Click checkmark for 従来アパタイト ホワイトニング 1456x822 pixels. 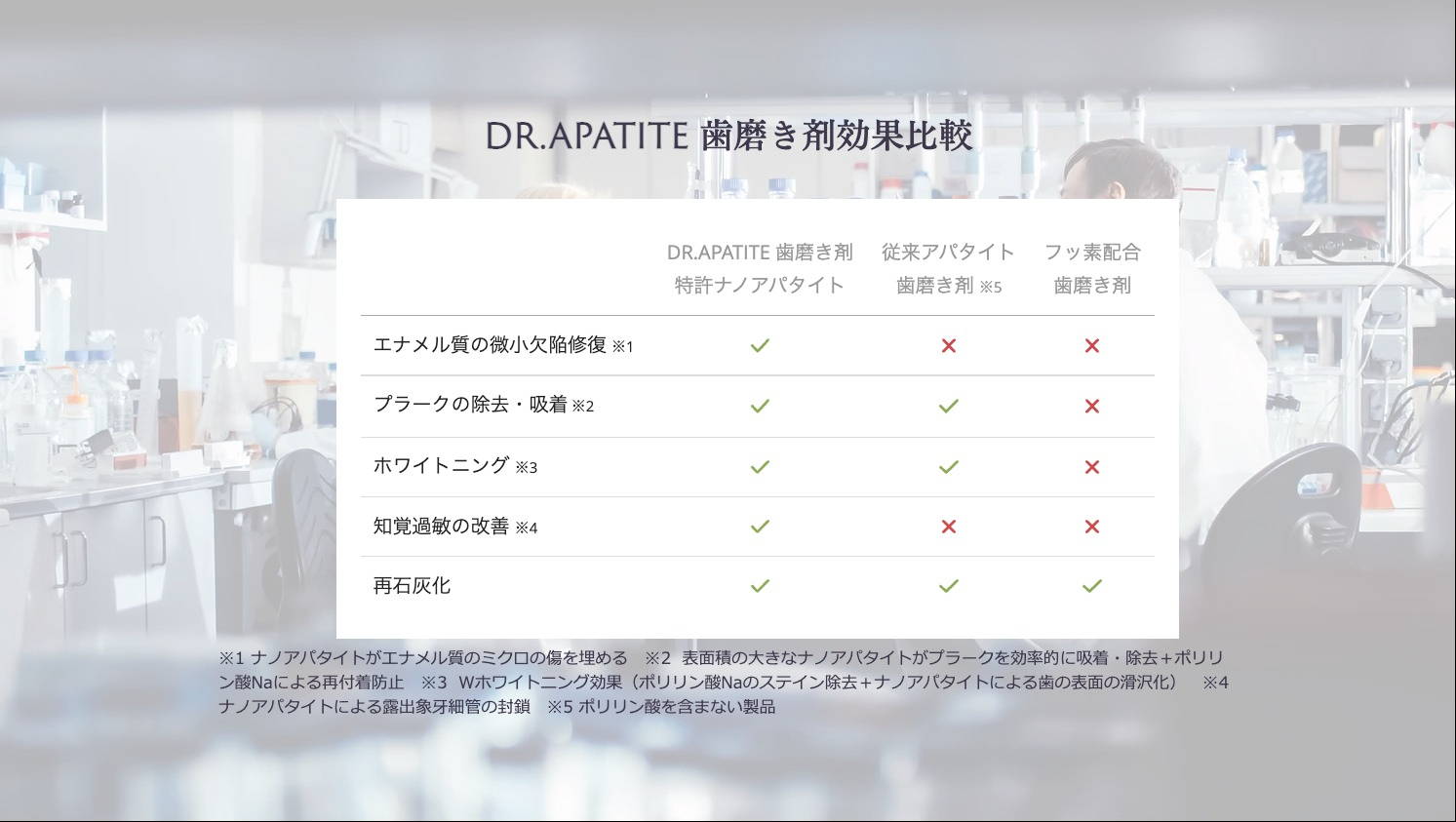(948, 467)
